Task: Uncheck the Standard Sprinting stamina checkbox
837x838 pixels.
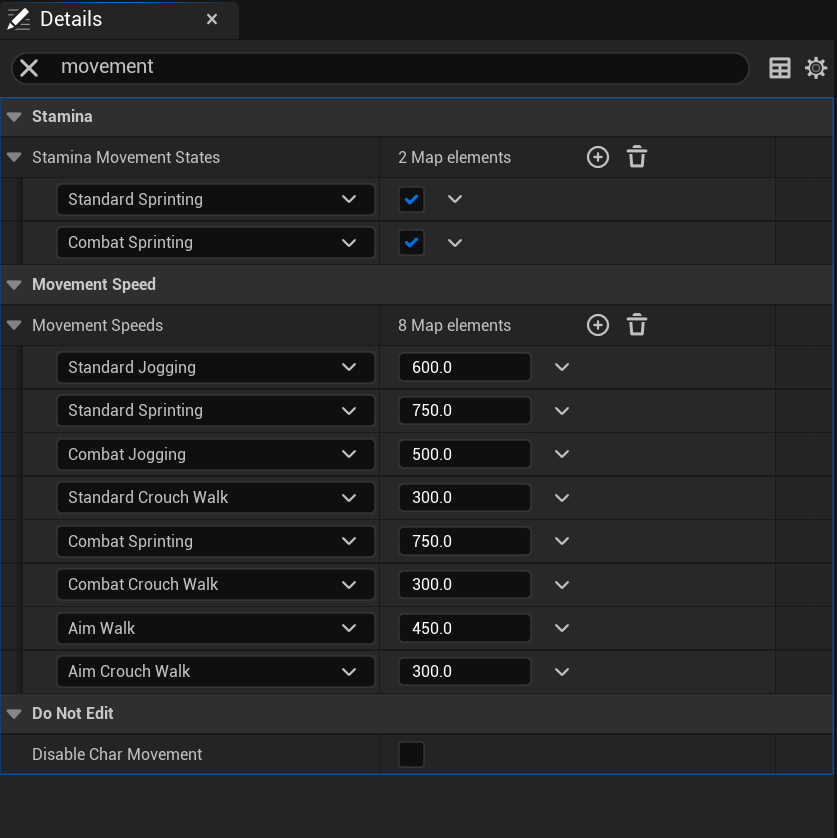Action: (412, 199)
